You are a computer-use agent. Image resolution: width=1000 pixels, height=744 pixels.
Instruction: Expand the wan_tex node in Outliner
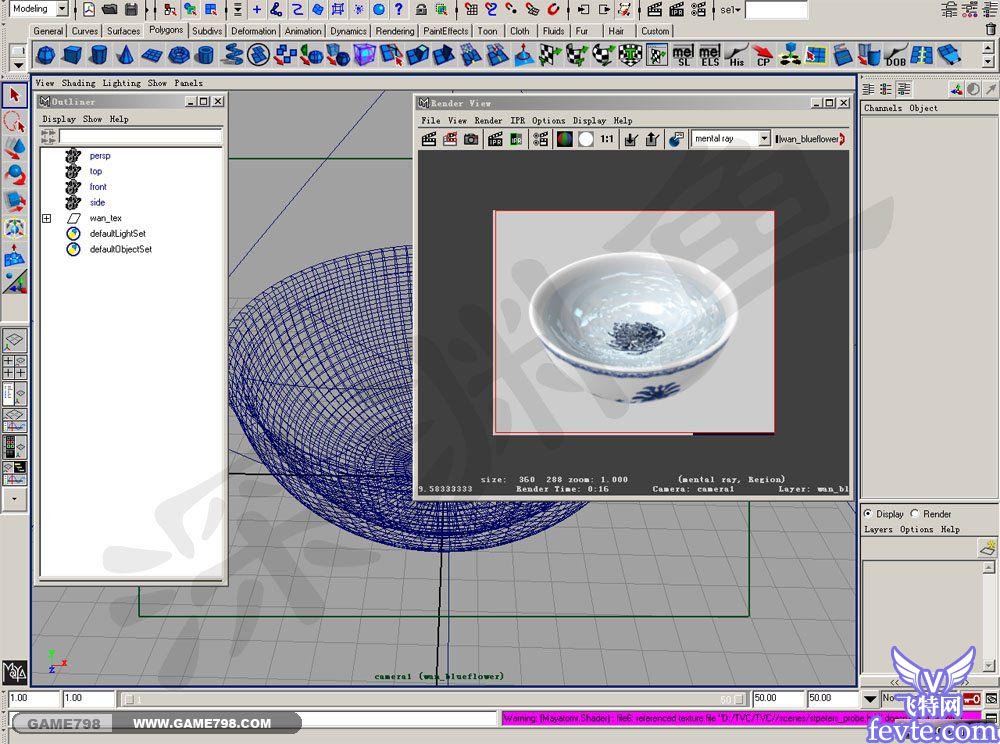pyautogui.click(x=46, y=218)
